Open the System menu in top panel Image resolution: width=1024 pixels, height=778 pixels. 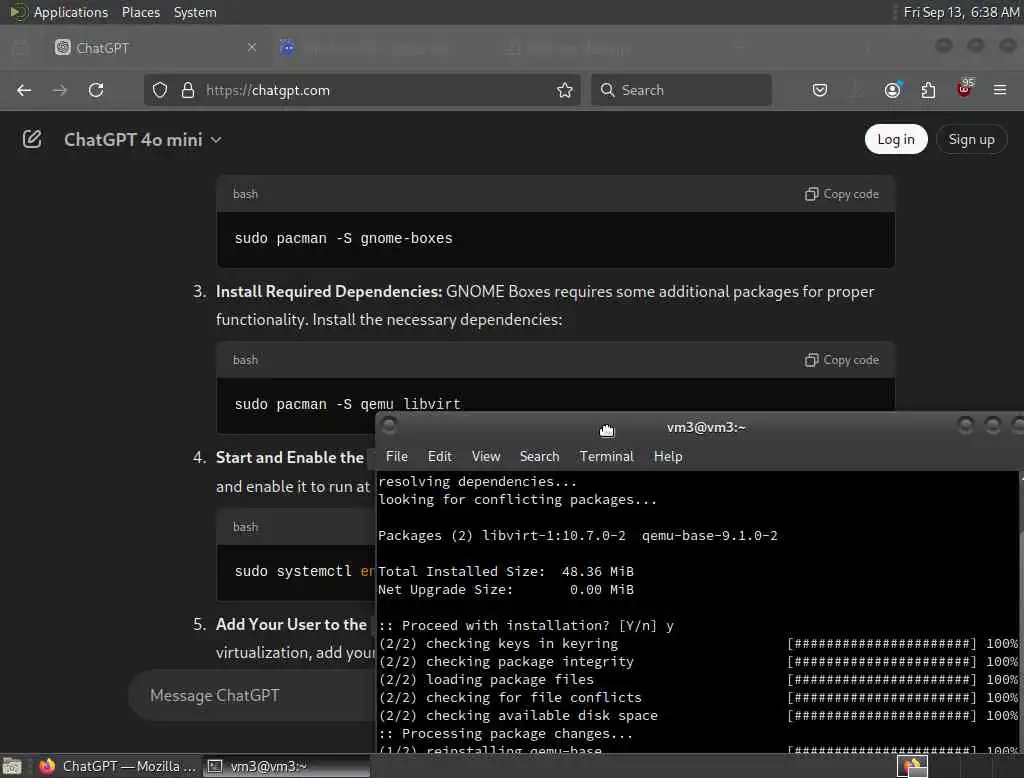195,12
